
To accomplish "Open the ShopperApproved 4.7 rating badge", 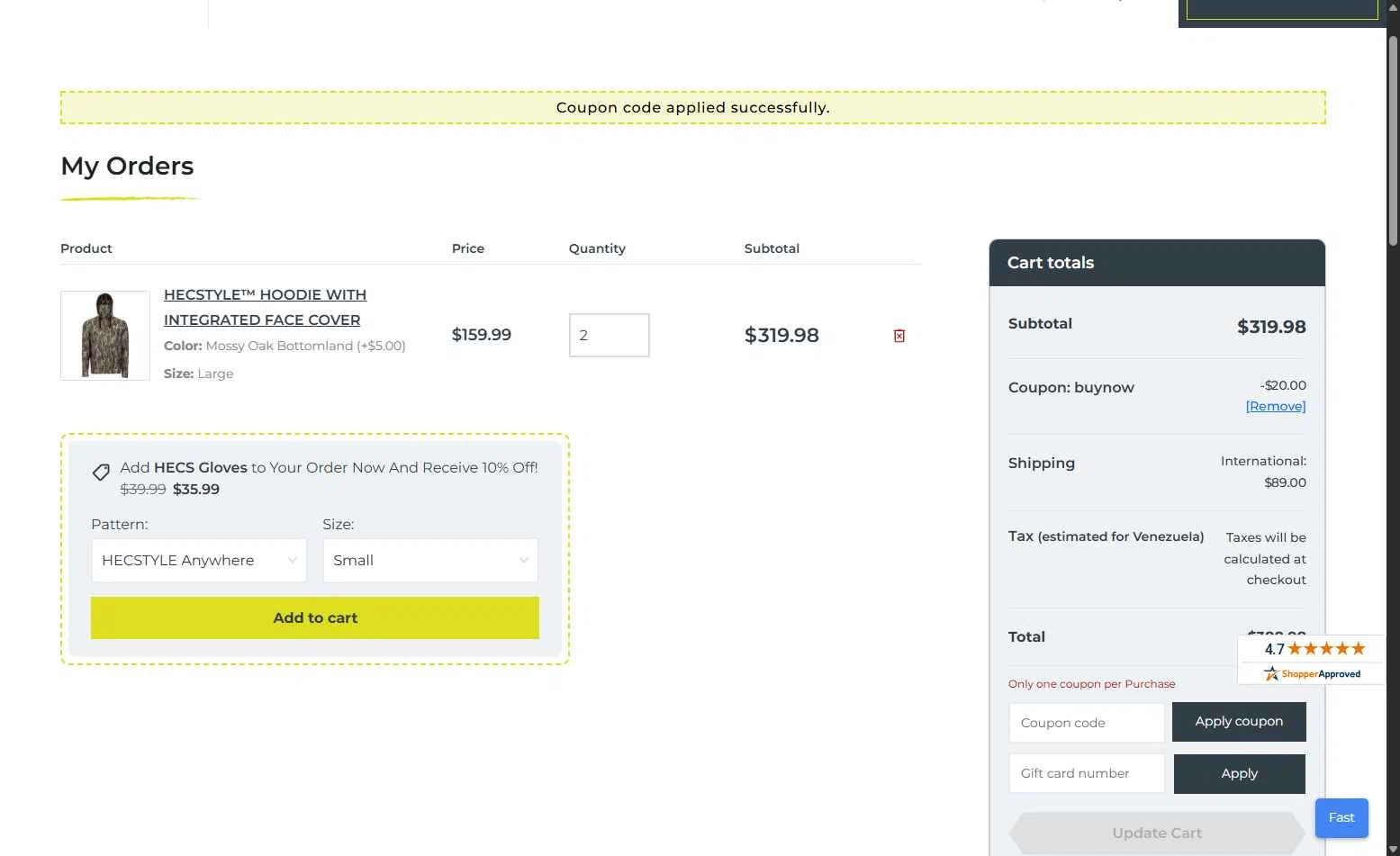I will [x=1312, y=660].
